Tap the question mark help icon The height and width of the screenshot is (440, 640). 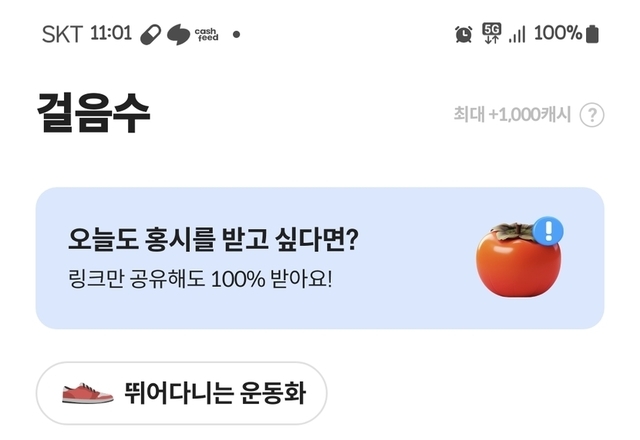592,115
